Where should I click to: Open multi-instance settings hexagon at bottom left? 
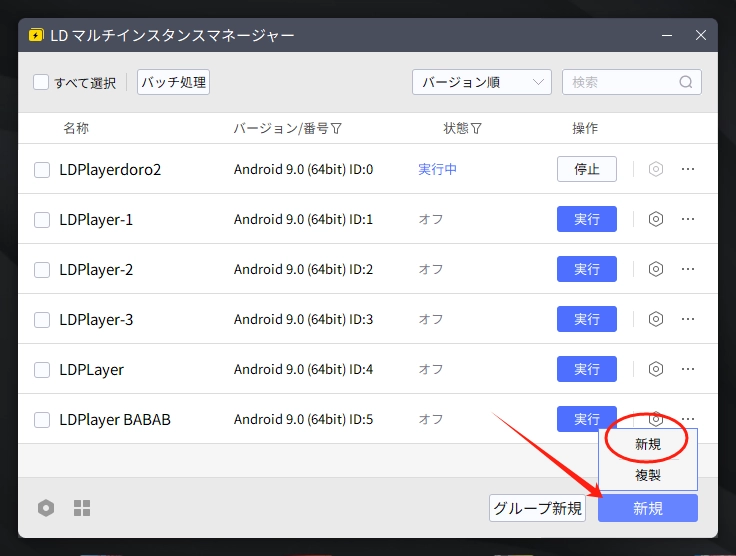[46, 508]
